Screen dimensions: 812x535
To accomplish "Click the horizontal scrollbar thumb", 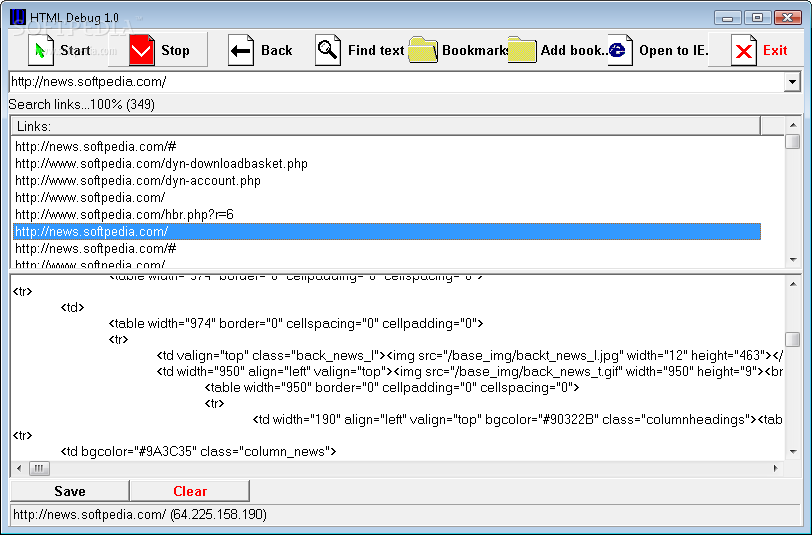I will (39, 468).
